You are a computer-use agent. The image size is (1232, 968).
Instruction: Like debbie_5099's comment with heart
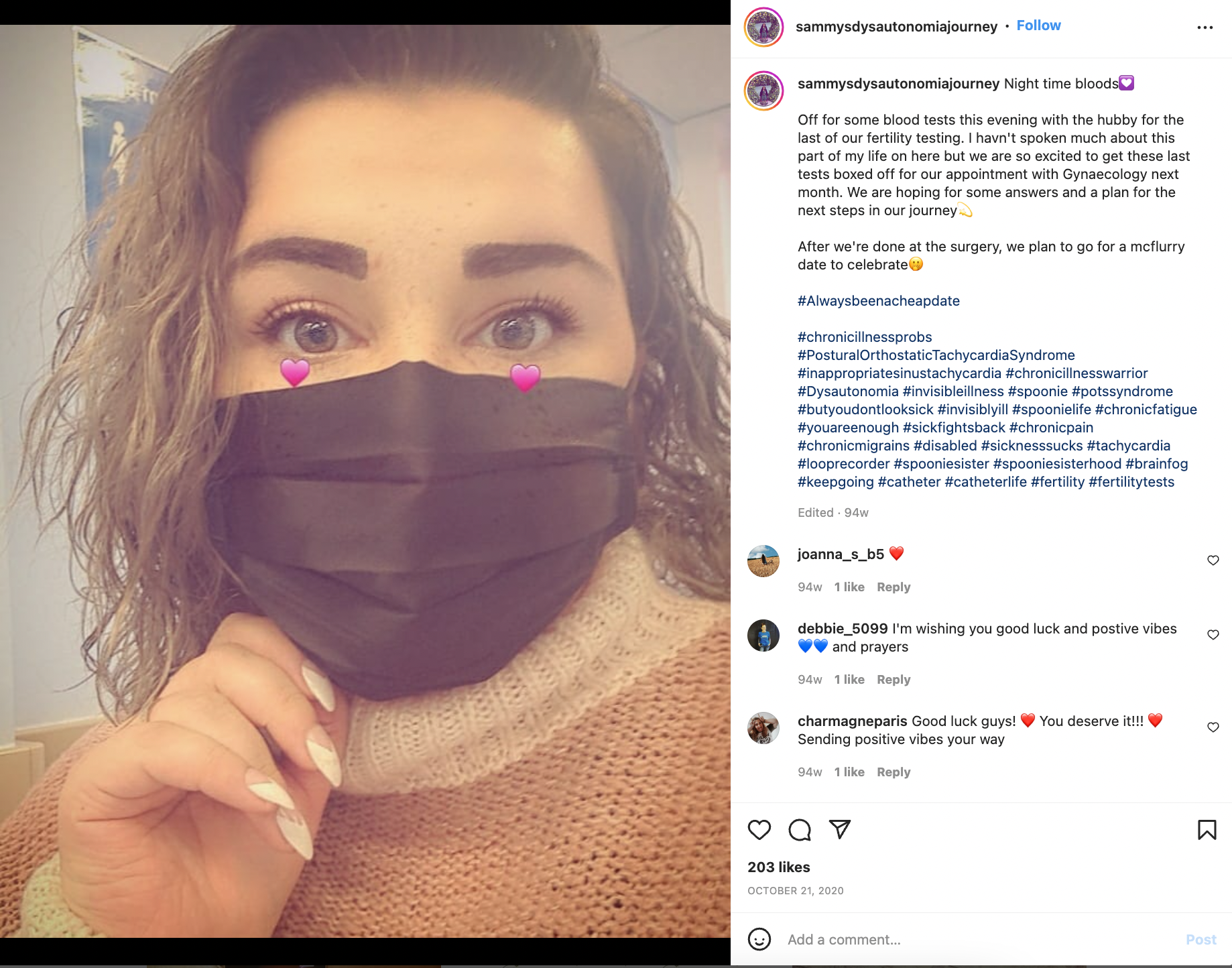[x=1213, y=635]
